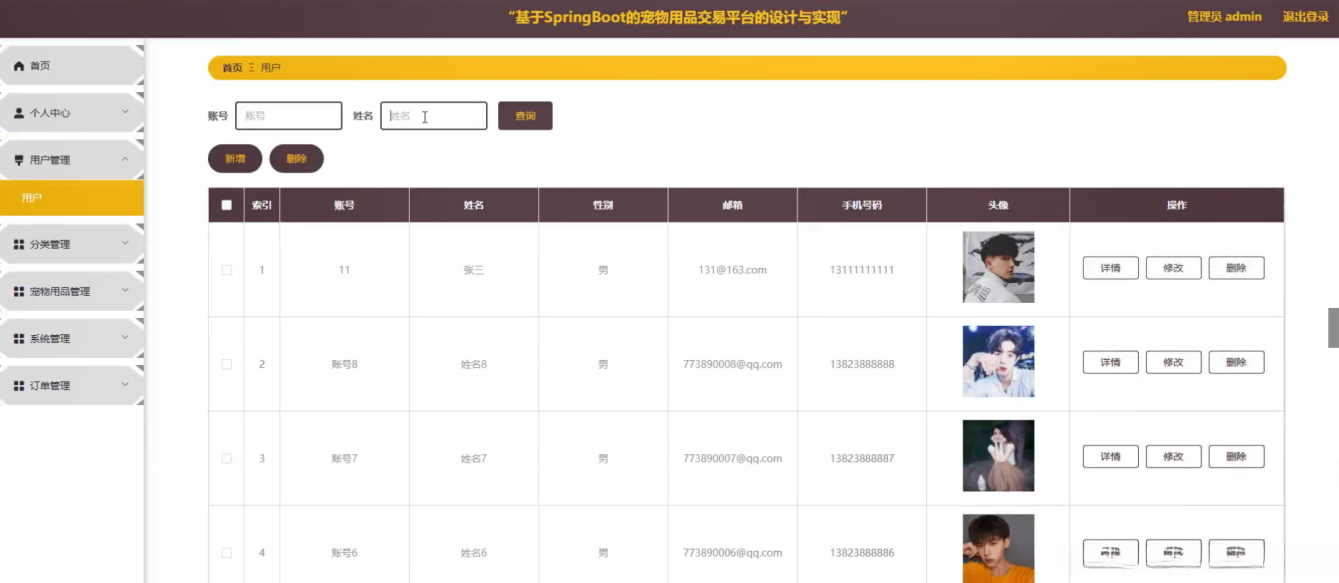Expand the 个人中心 menu chevron
This screenshot has width=1339, height=583.
tap(125, 112)
